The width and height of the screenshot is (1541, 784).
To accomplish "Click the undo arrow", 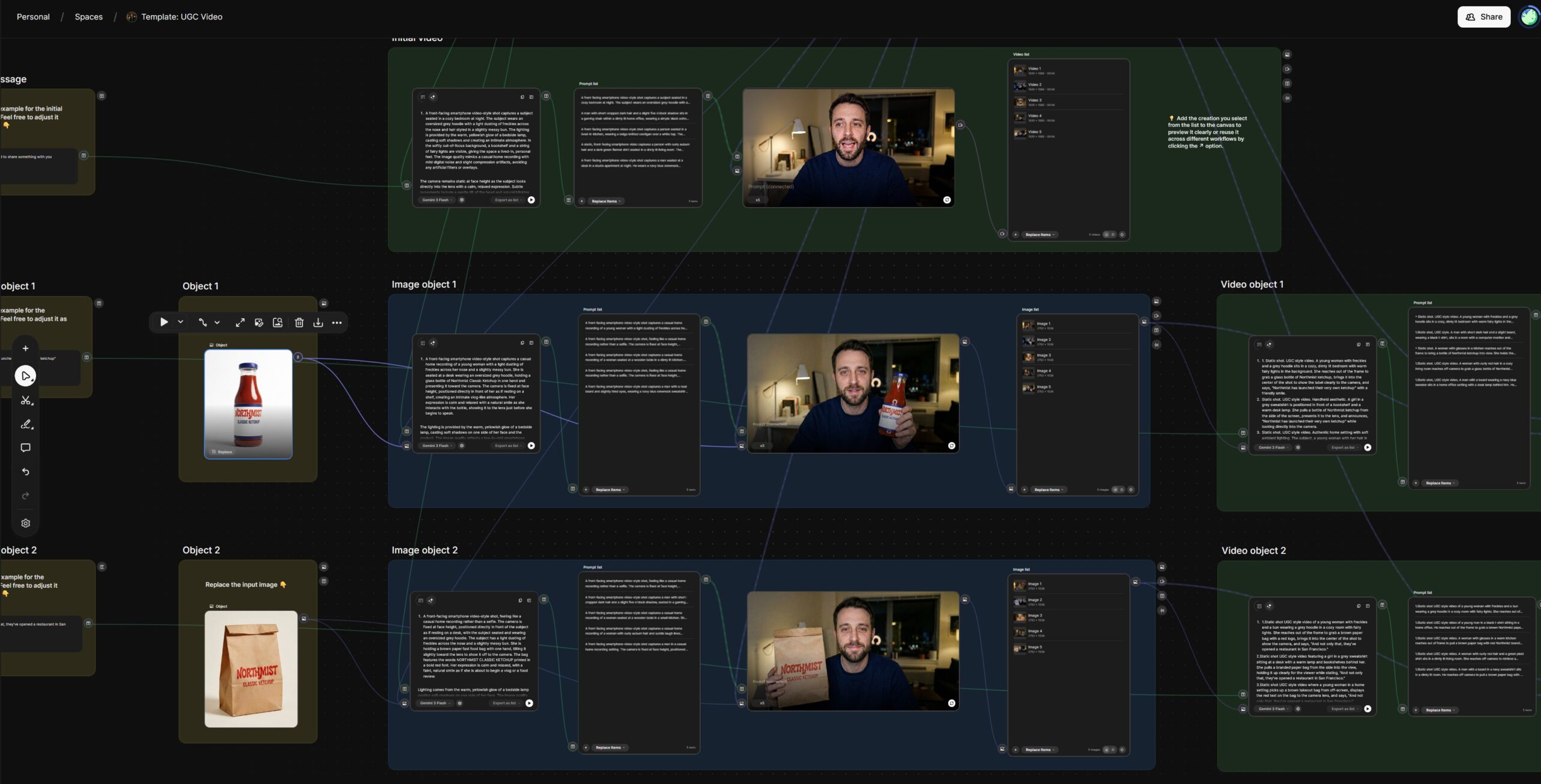I will 25,472.
